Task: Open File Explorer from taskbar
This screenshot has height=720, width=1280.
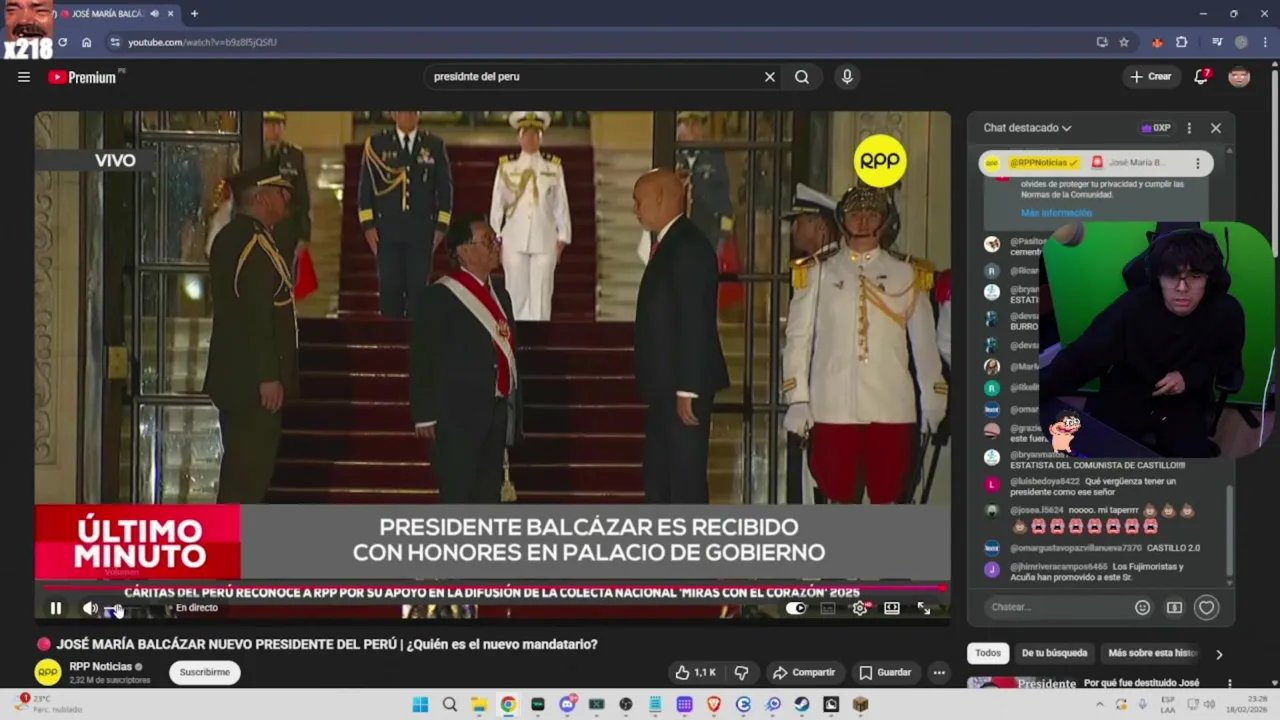Action: 479,705
